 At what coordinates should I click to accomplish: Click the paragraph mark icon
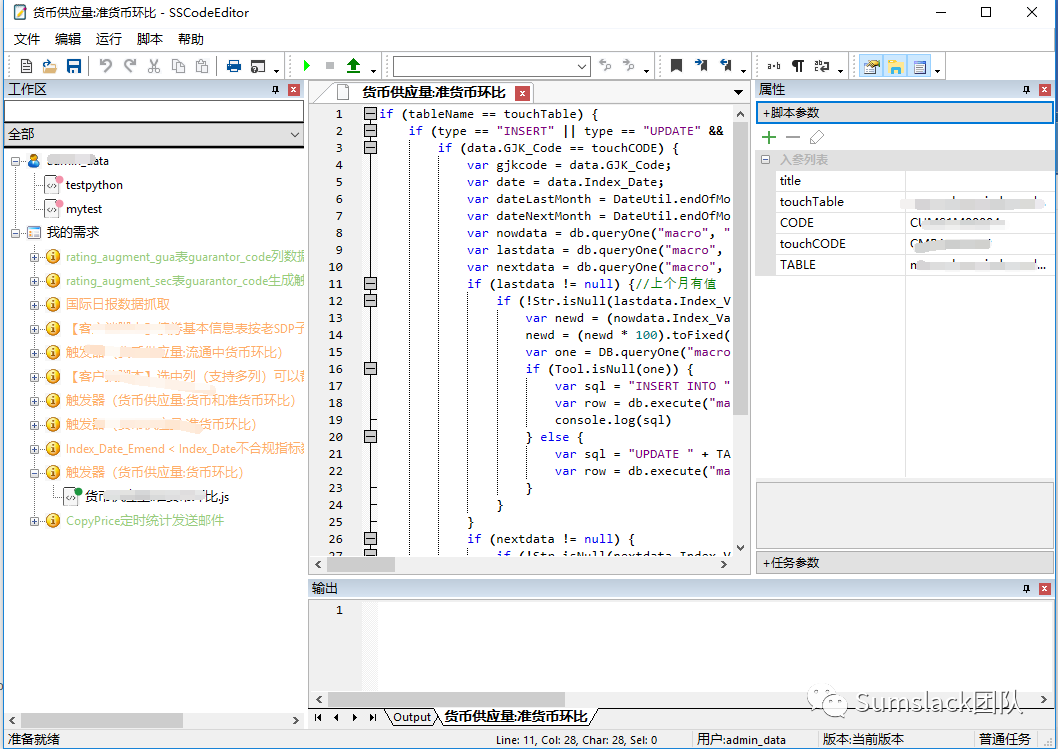click(797, 66)
